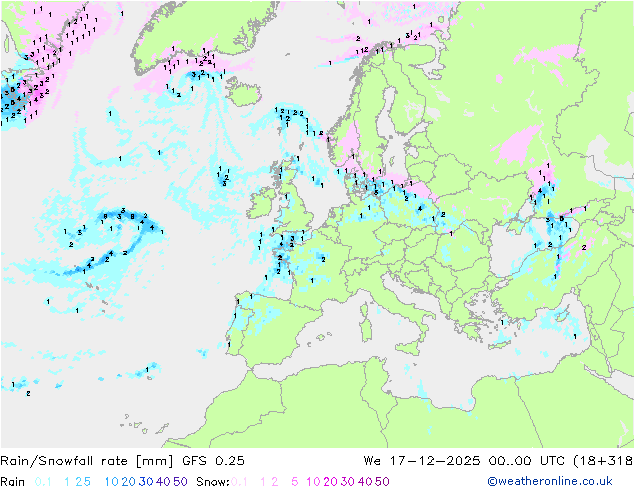Click the weatheronline.co.uk copyright link
Viewport: 634px width, 490px height.
click(x=549, y=482)
